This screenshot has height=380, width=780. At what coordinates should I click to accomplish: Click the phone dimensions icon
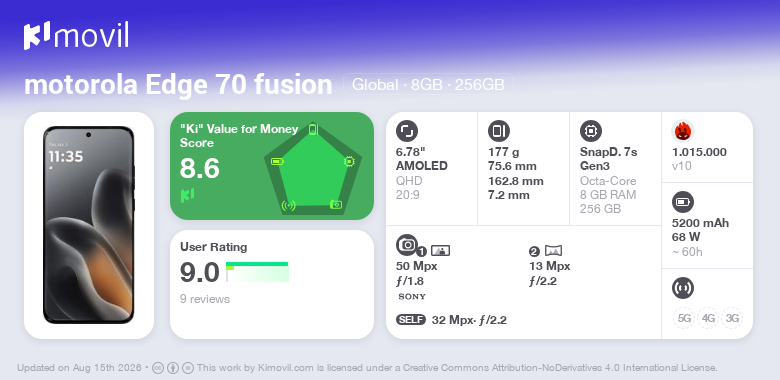tap(498, 131)
